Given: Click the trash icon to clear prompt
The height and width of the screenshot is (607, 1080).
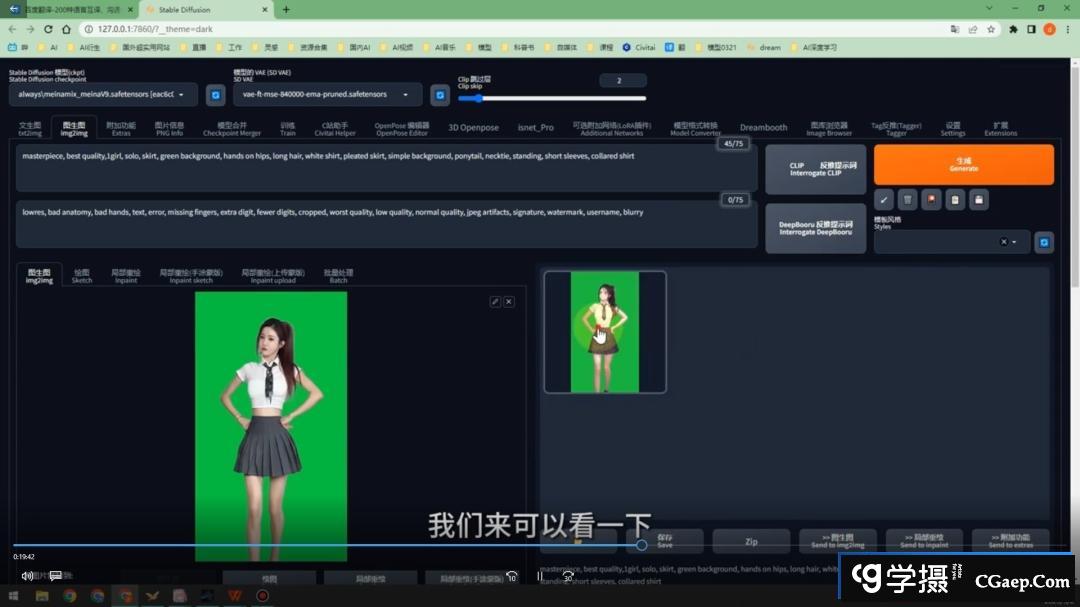Looking at the screenshot, I should pos(907,199).
